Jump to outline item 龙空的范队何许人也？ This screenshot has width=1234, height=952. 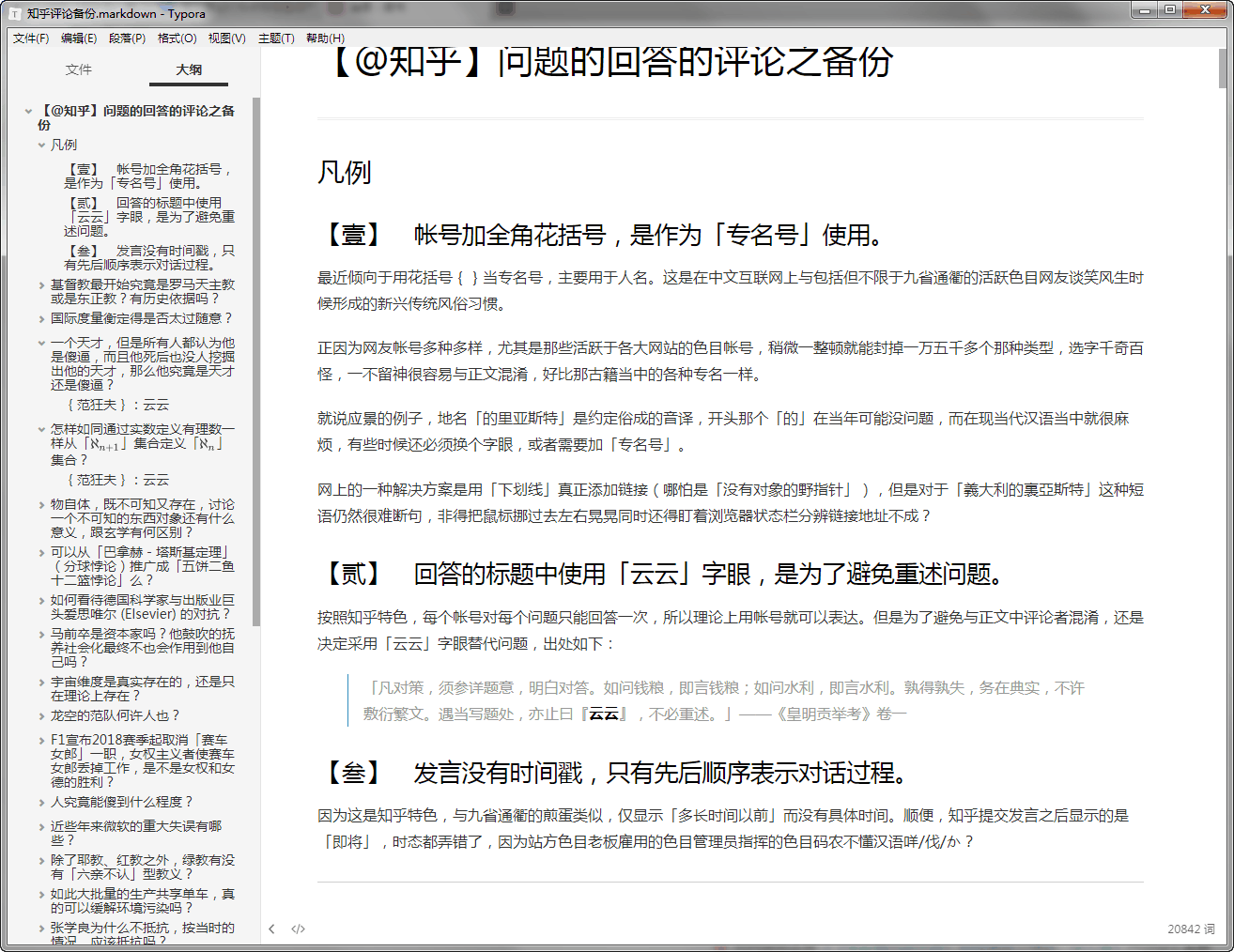115,715
